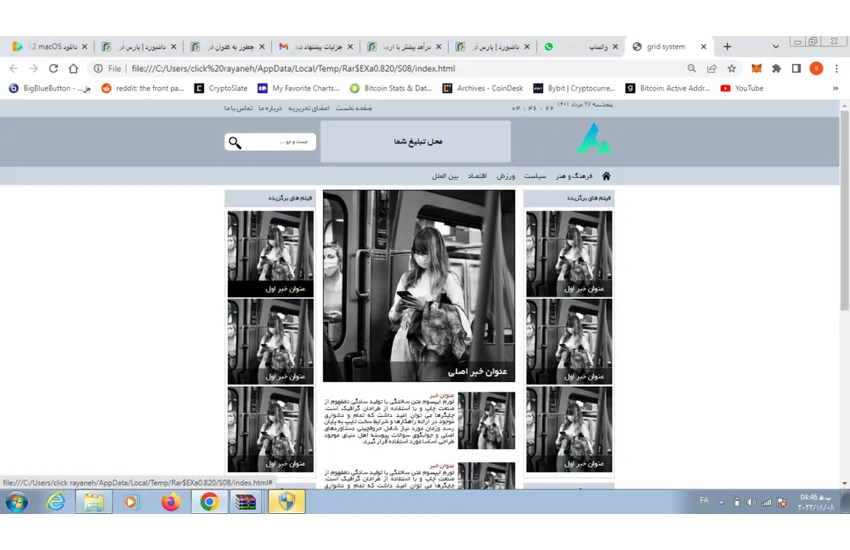This screenshot has width=850, height=550.
Task: Open the file explorer folder in taskbar
Action: pyautogui.click(x=94, y=502)
